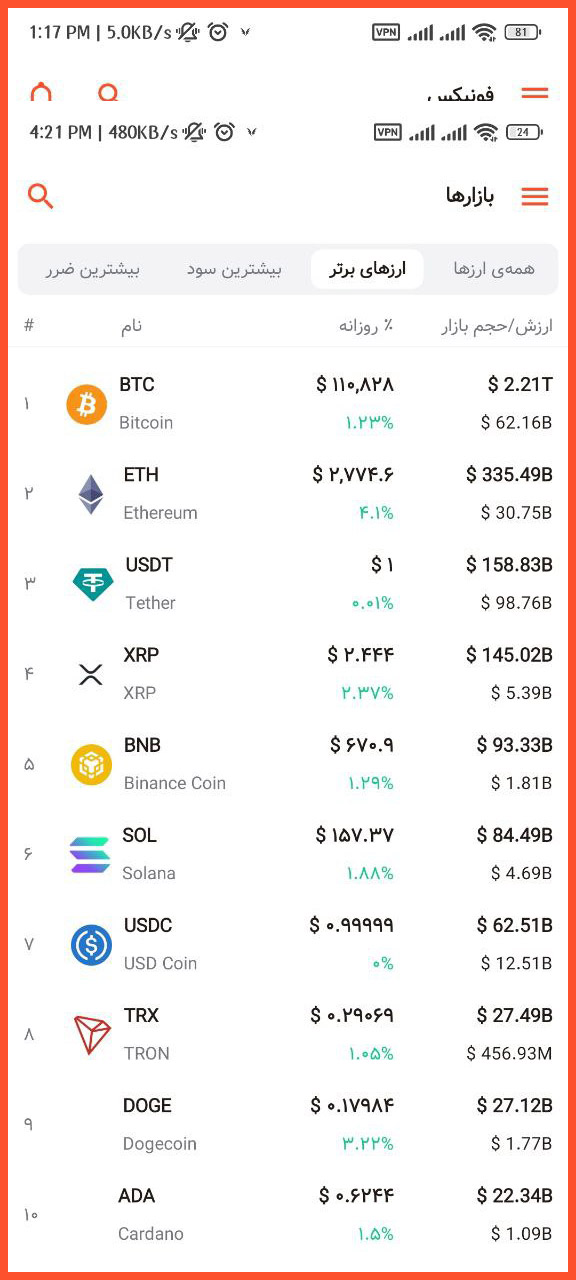Tap the Tether green logo
Image resolution: width=576 pixels, height=1280 pixels.
pos(93,584)
